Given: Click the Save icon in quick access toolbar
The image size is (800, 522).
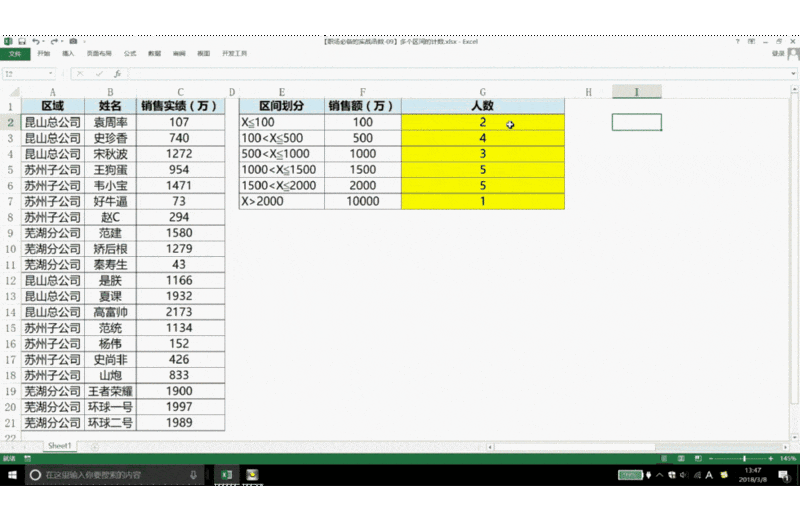Looking at the screenshot, I should 21,41.
